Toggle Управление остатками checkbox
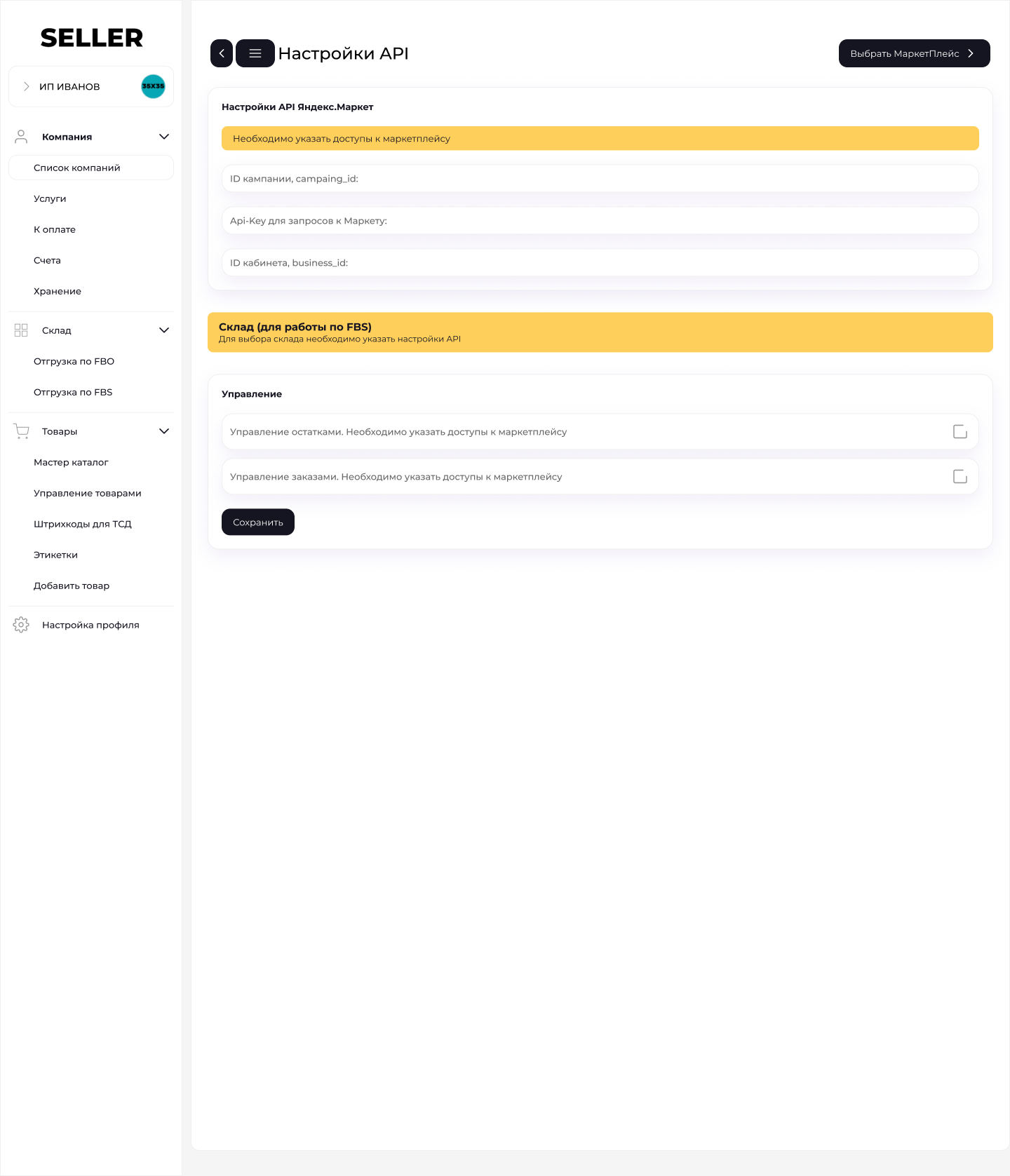1010x1176 pixels. point(960,432)
